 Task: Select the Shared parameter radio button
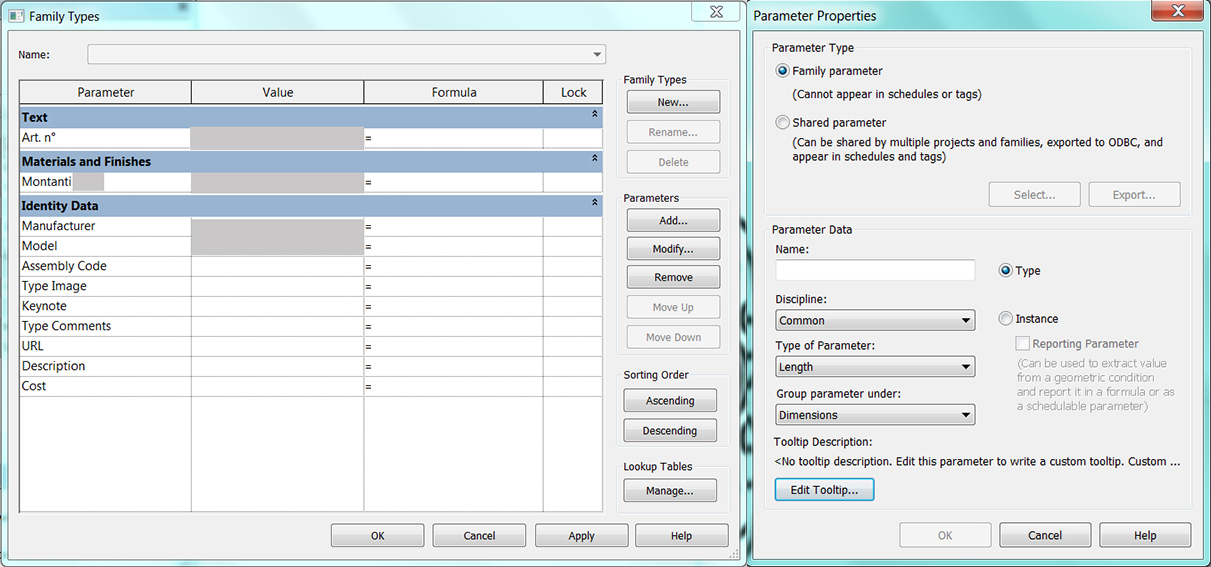(783, 122)
